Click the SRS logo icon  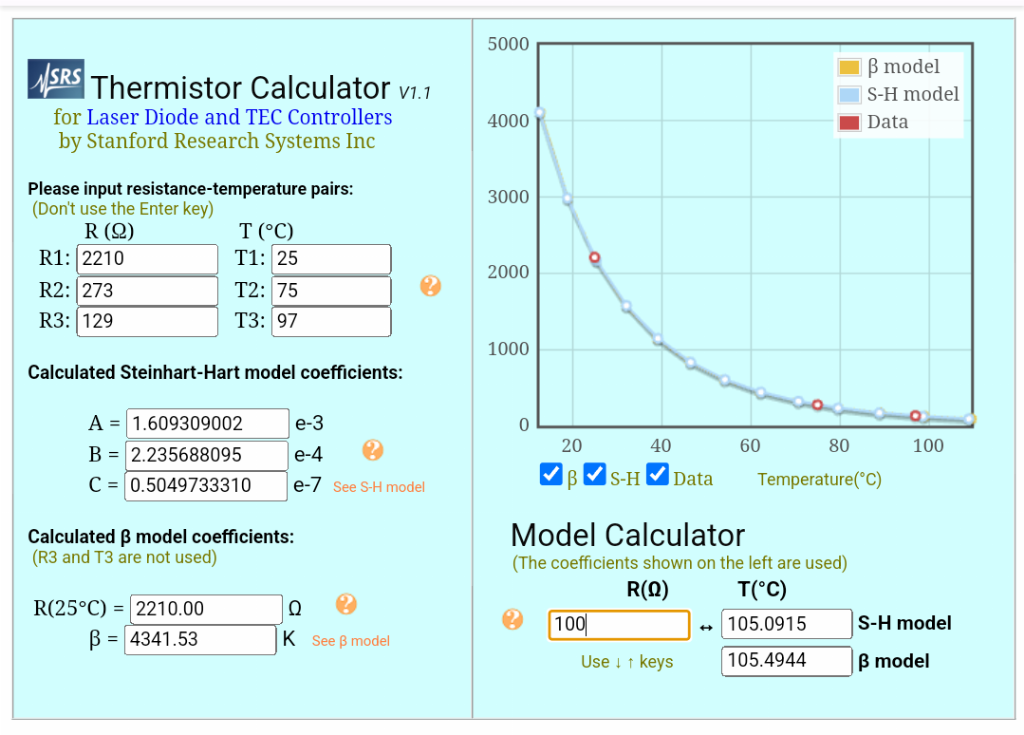(x=56, y=80)
